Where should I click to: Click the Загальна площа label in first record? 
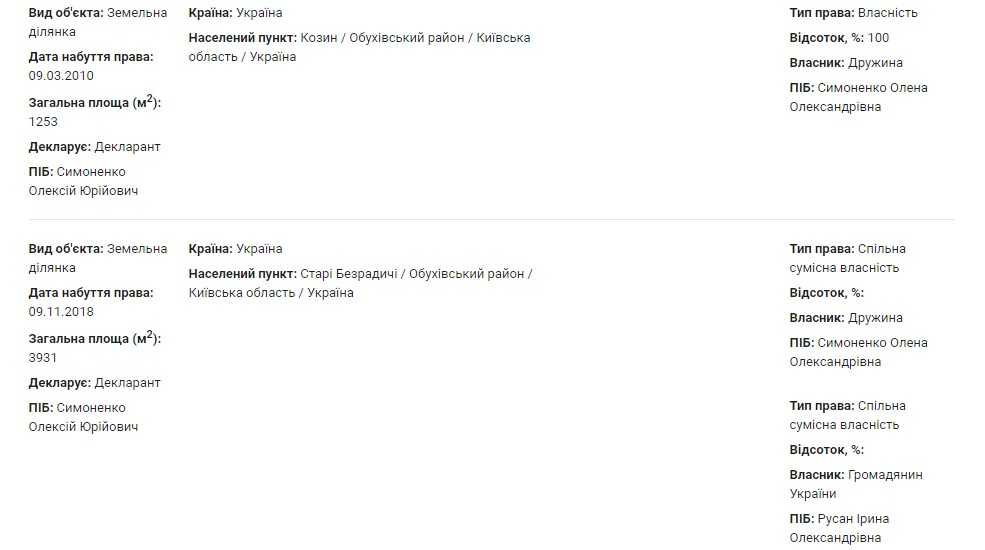click(x=95, y=102)
